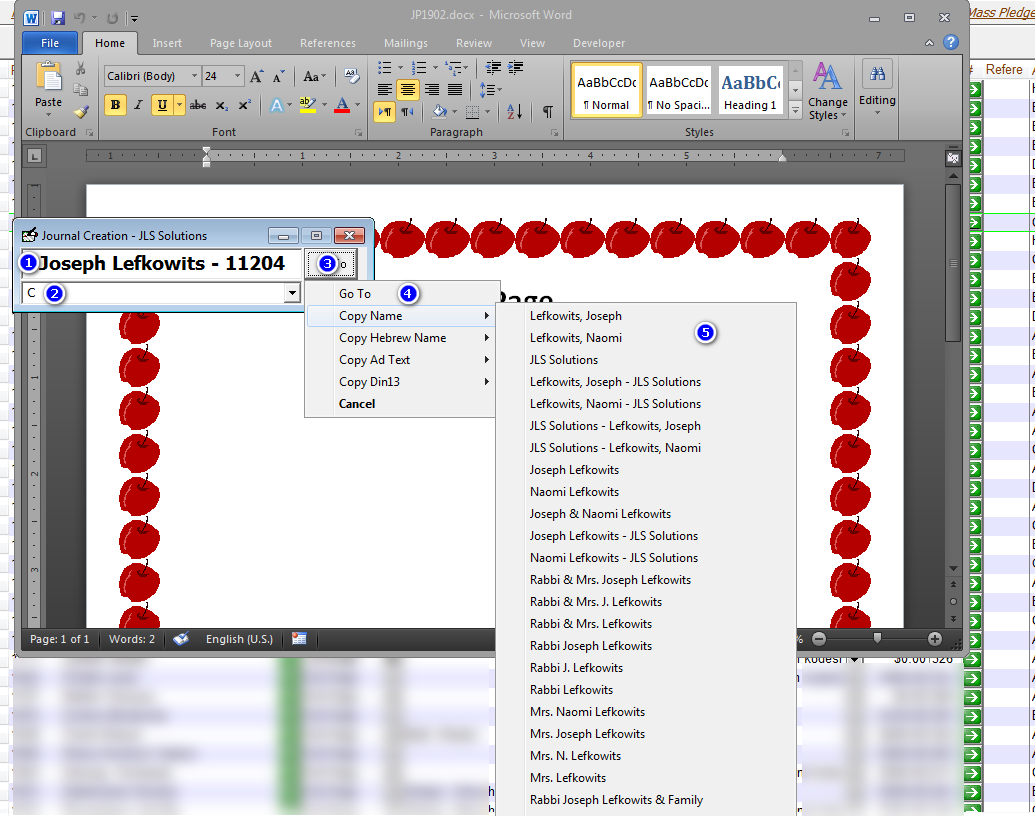Viewport: 1035px width, 816px height.
Task: Click the text Highlight Color icon
Action: tap(307, 105)
